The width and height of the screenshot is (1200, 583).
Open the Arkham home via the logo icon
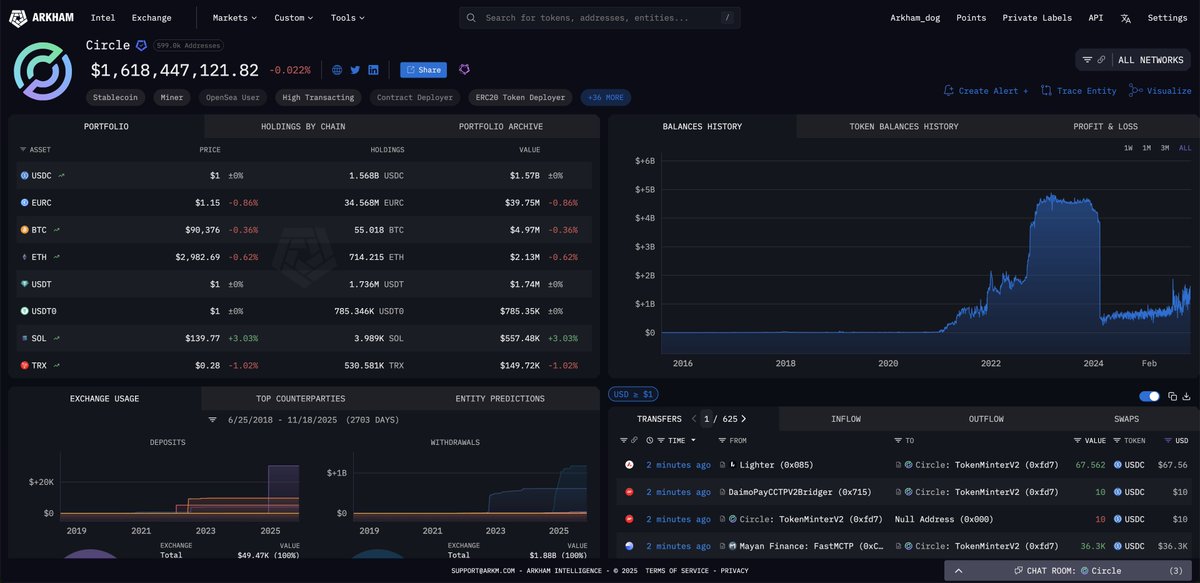[x=16, y=17]
